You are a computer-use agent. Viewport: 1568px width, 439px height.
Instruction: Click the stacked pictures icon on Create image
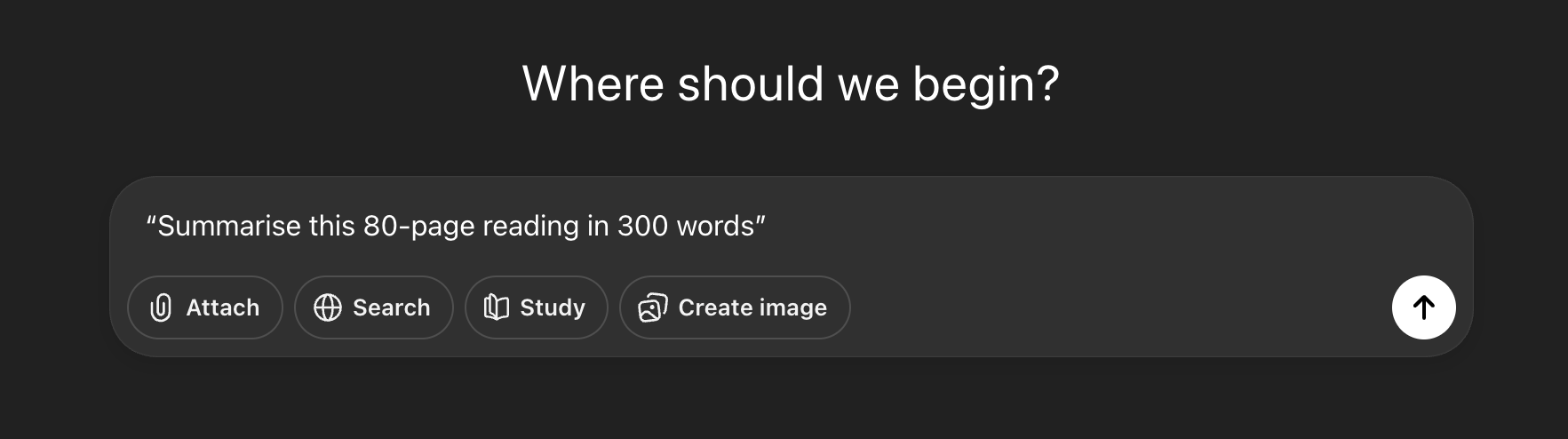(x=653, y=307)
